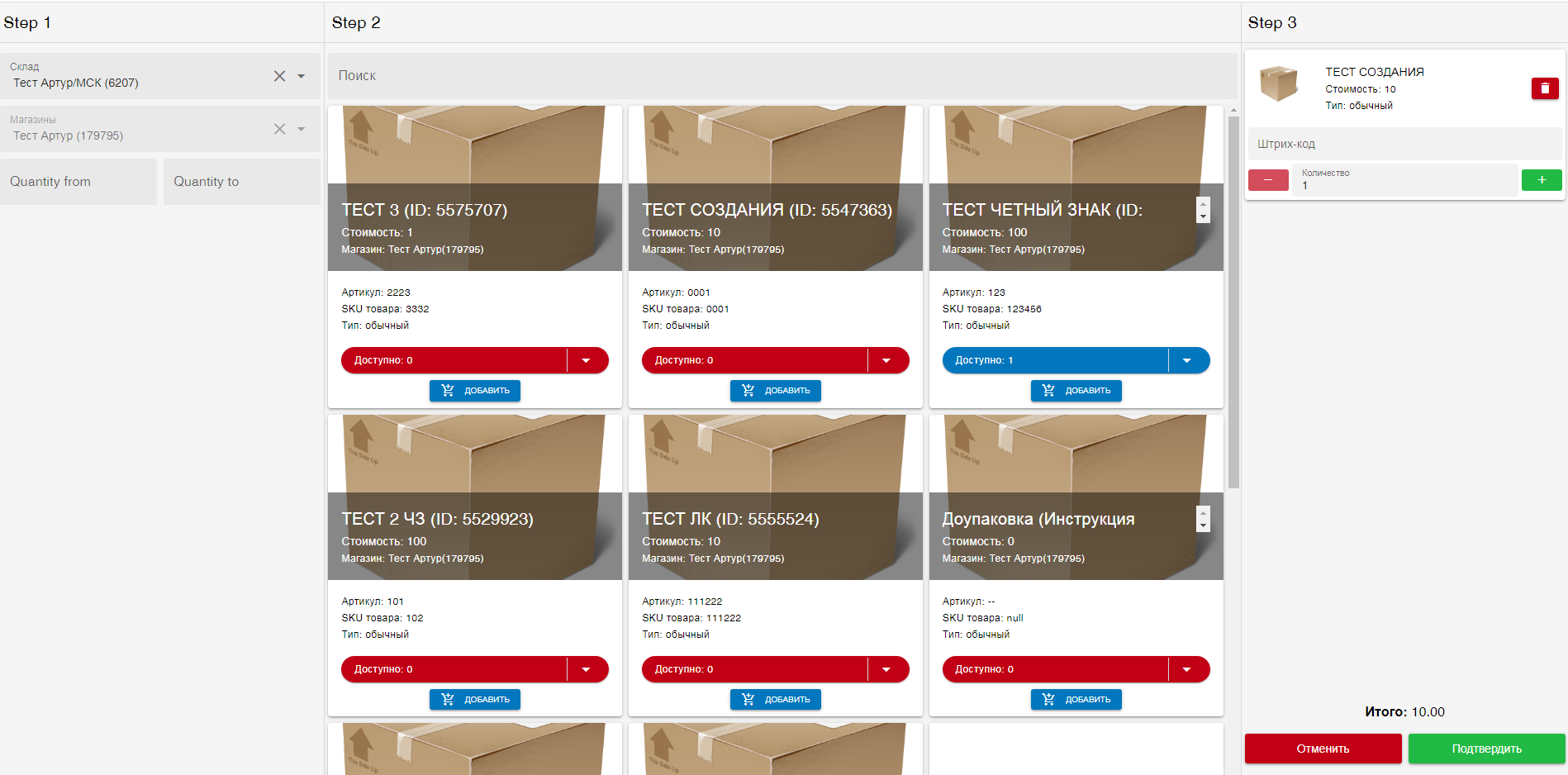
Task: Expand availability arrow for ТЕСТ СОЗДАНИЯ card
Action: tap(887, 360)
